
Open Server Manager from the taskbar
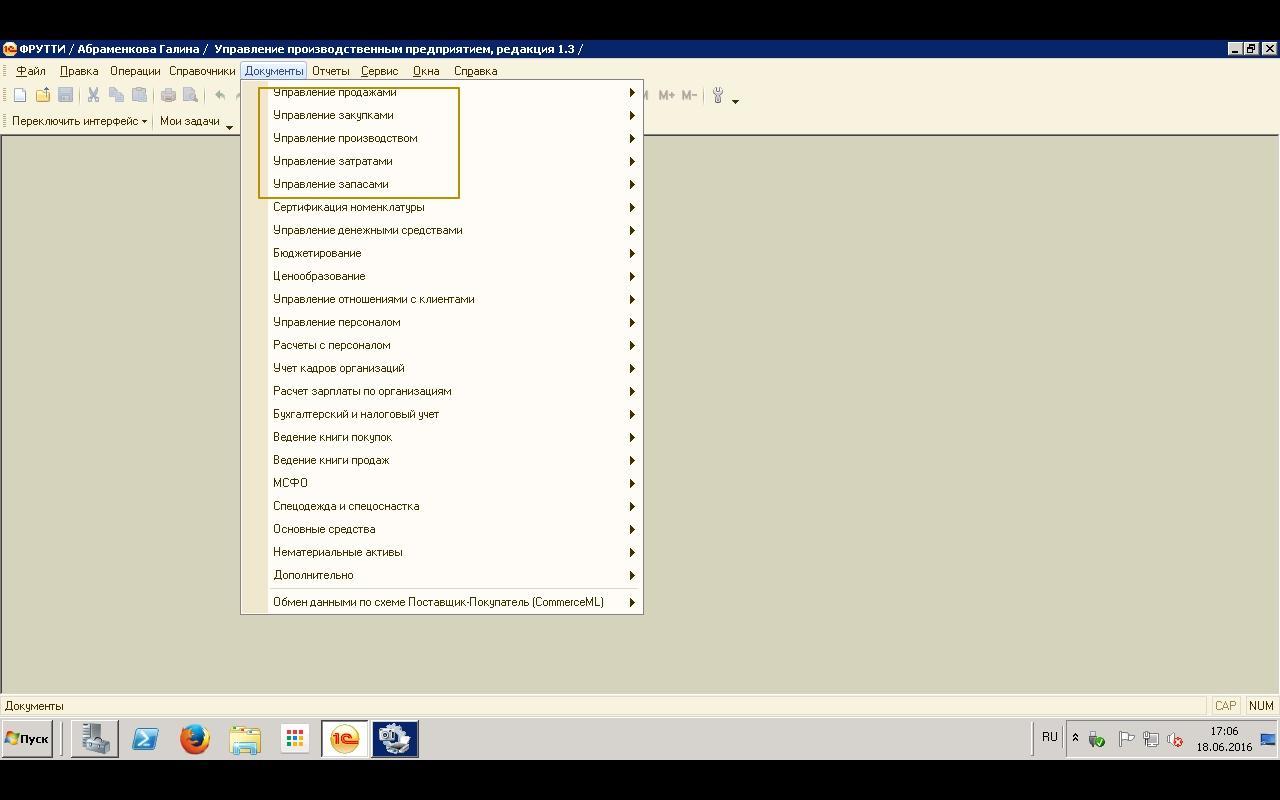coord(96,739)
